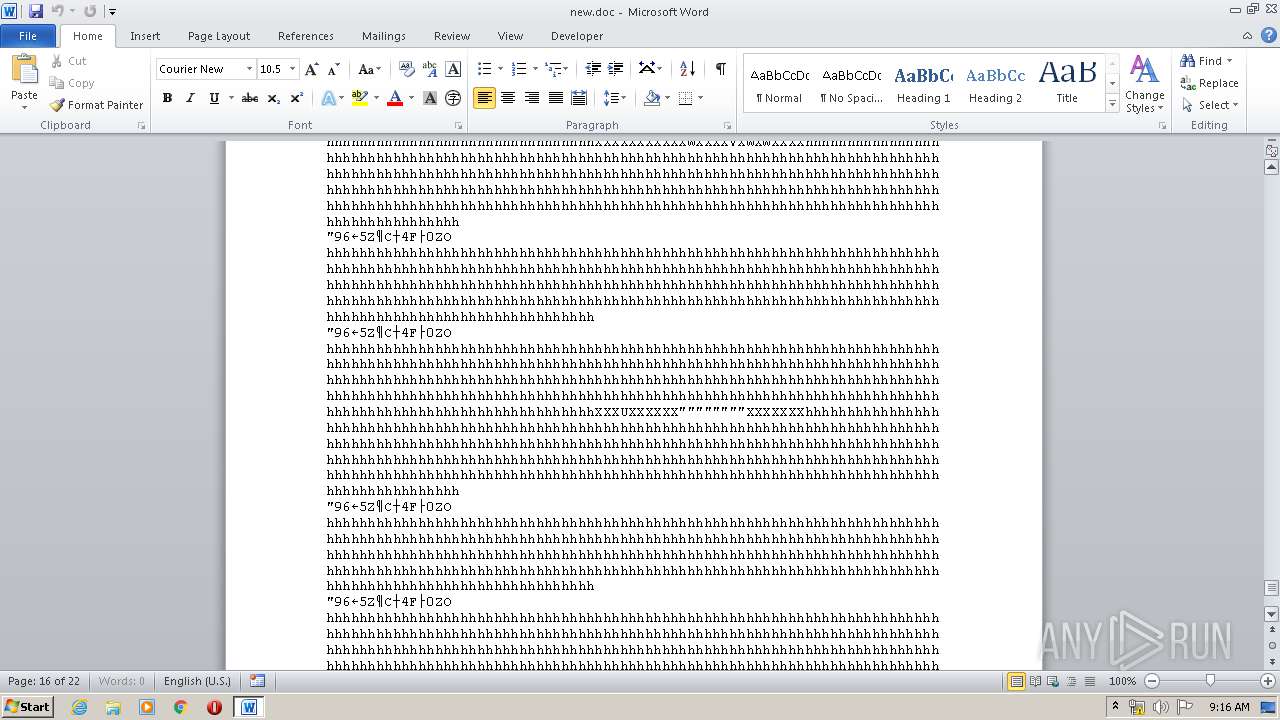Click the Clear Formatting icon
Viewport: 1280px width, 720px height.
point(406,69)
